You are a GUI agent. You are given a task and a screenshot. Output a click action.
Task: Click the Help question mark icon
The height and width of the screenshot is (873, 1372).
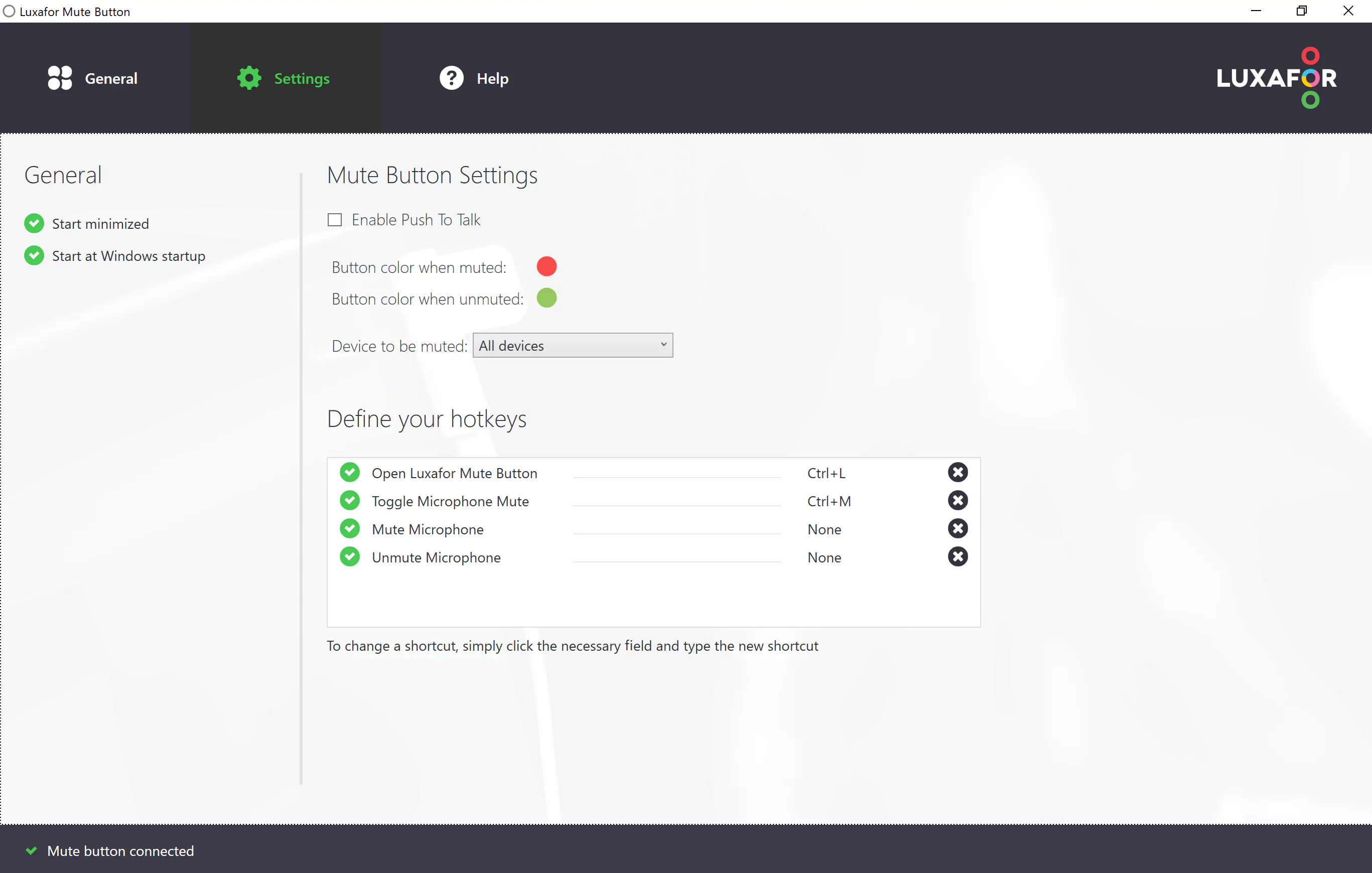pos(451,78)
